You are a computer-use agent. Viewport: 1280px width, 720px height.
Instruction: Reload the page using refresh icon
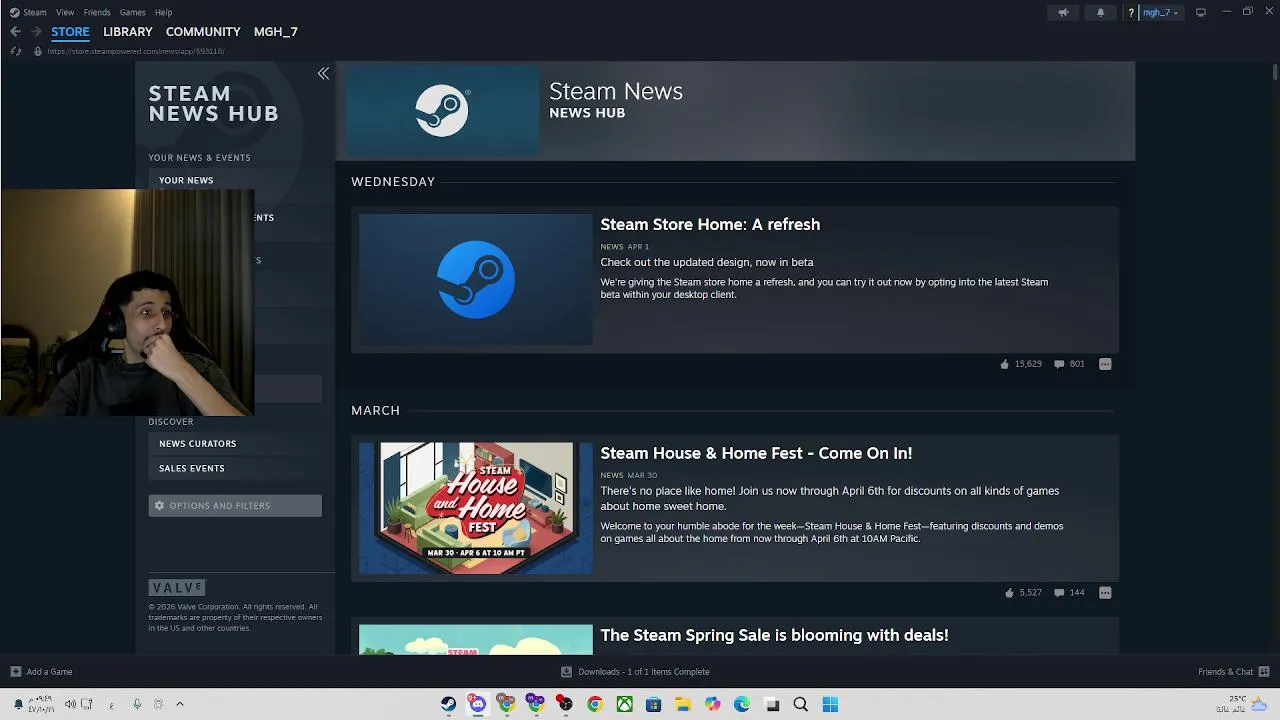16,51
